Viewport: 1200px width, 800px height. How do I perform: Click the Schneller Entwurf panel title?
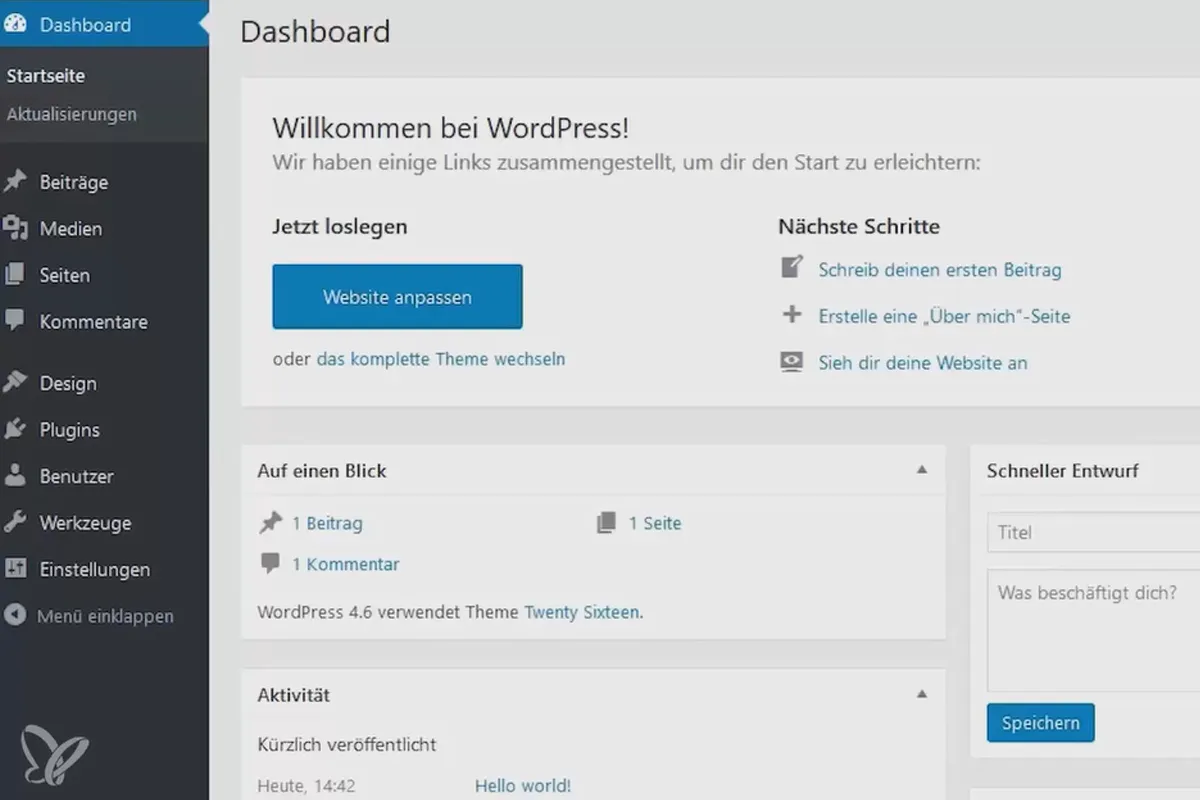[1063, 471]
